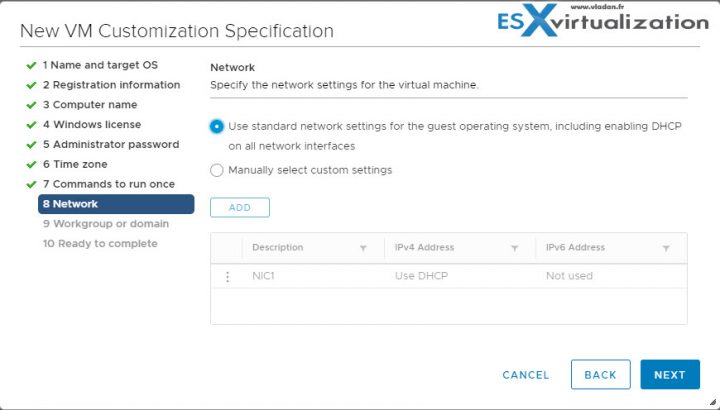Screen dimensions: 720x410
Task: Go to step 1 Name and target OS
Action: (x=100, y=65)
